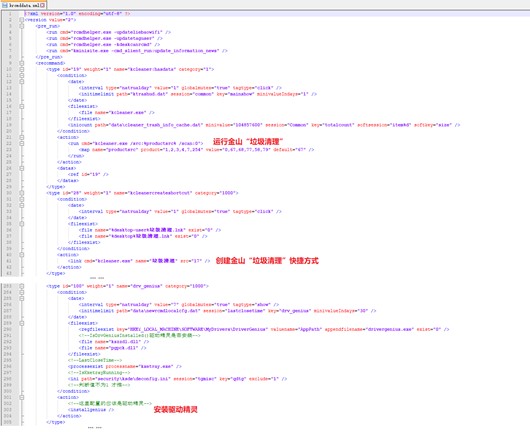Collapse the <condition> fold on line 11
The width and height of the screenshot is (530, 432).
click(x=22, y=75)
